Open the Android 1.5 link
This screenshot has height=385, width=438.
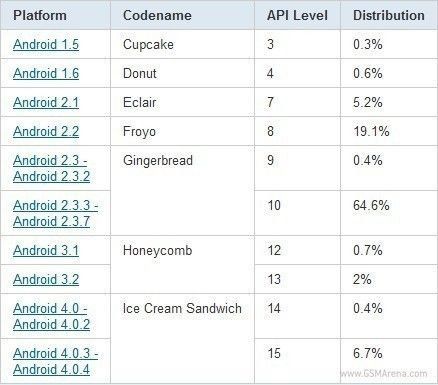click(x=46, y=45)
